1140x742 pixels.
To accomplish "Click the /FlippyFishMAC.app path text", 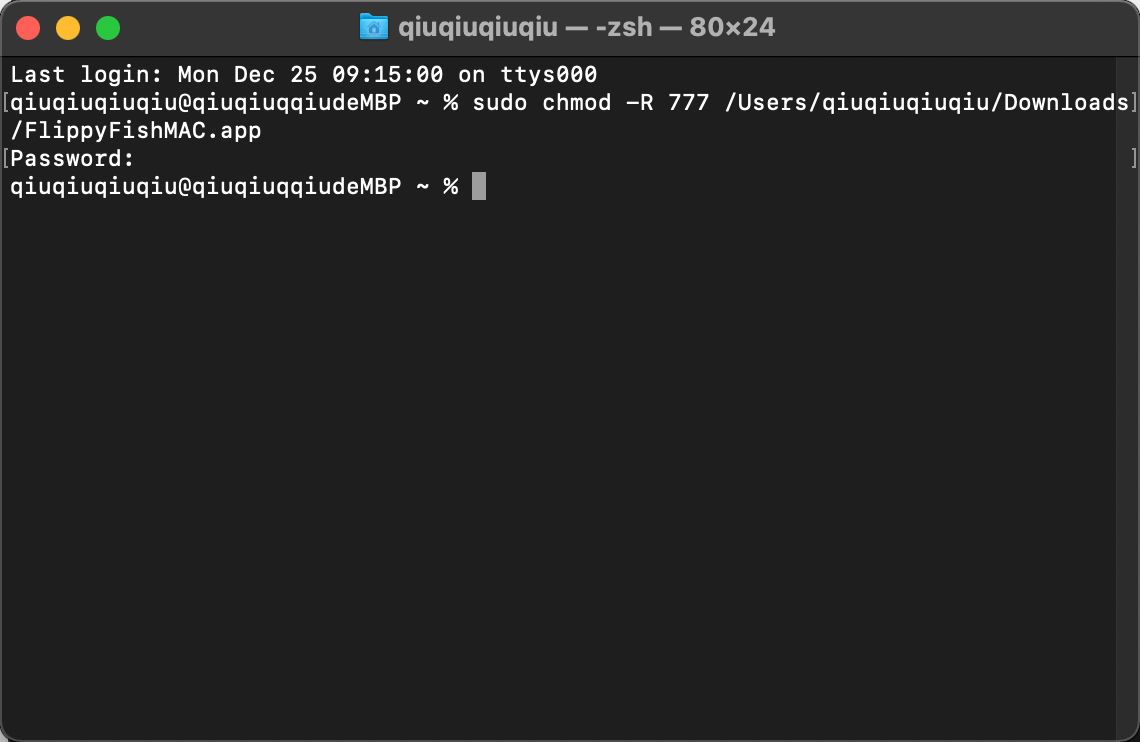I will pyautogui.click(x=136, y=131).
